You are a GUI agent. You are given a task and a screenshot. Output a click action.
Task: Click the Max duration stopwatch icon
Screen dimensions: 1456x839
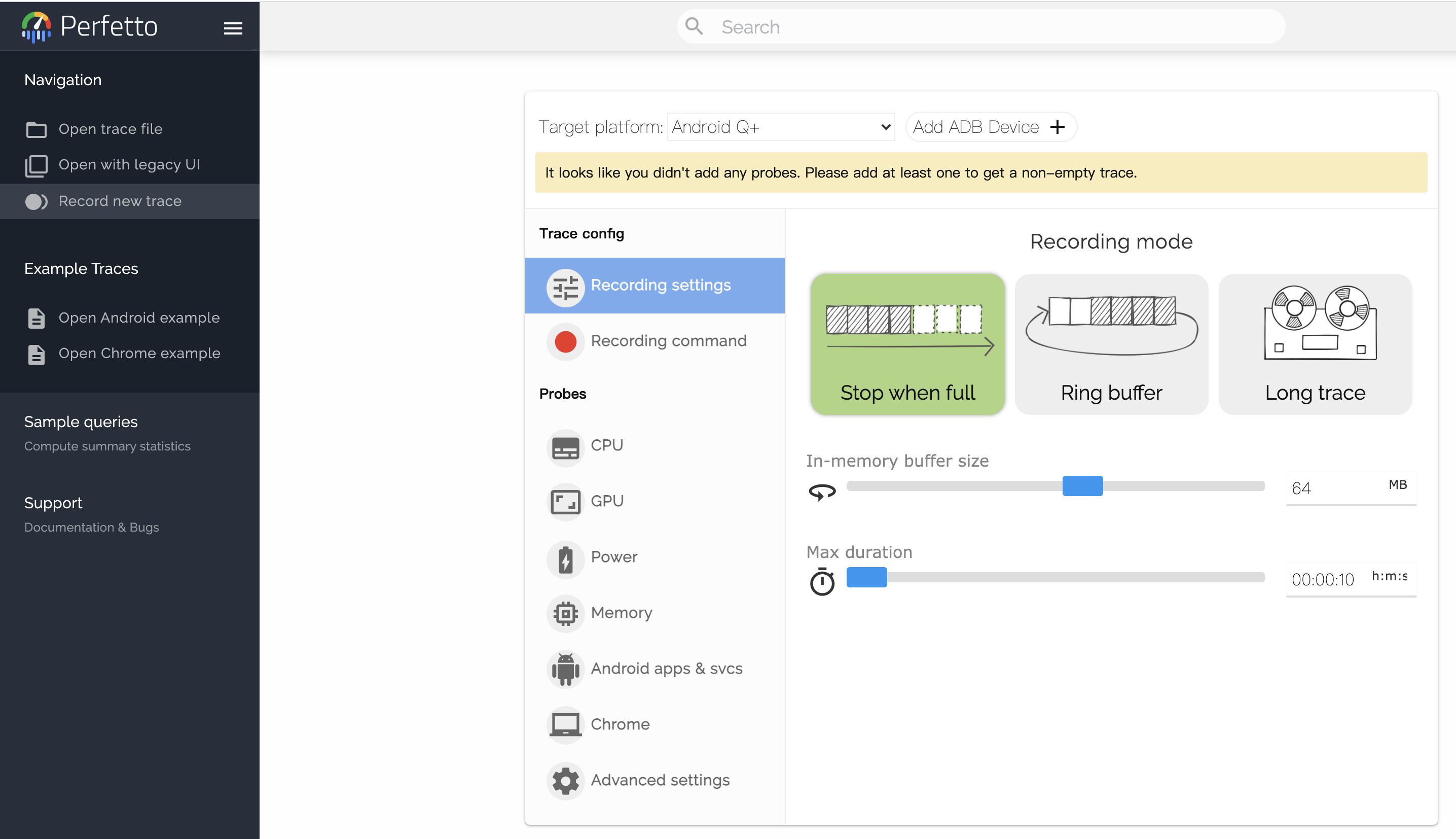pyautogui.click(x=822, y=581)
